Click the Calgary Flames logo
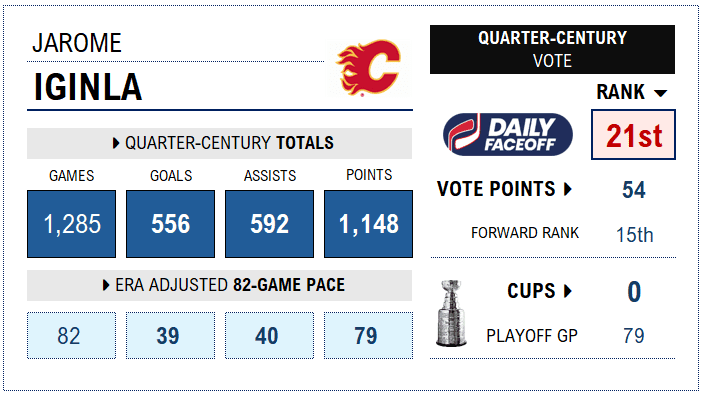The image size is (703, 396). tap(369, 68)
